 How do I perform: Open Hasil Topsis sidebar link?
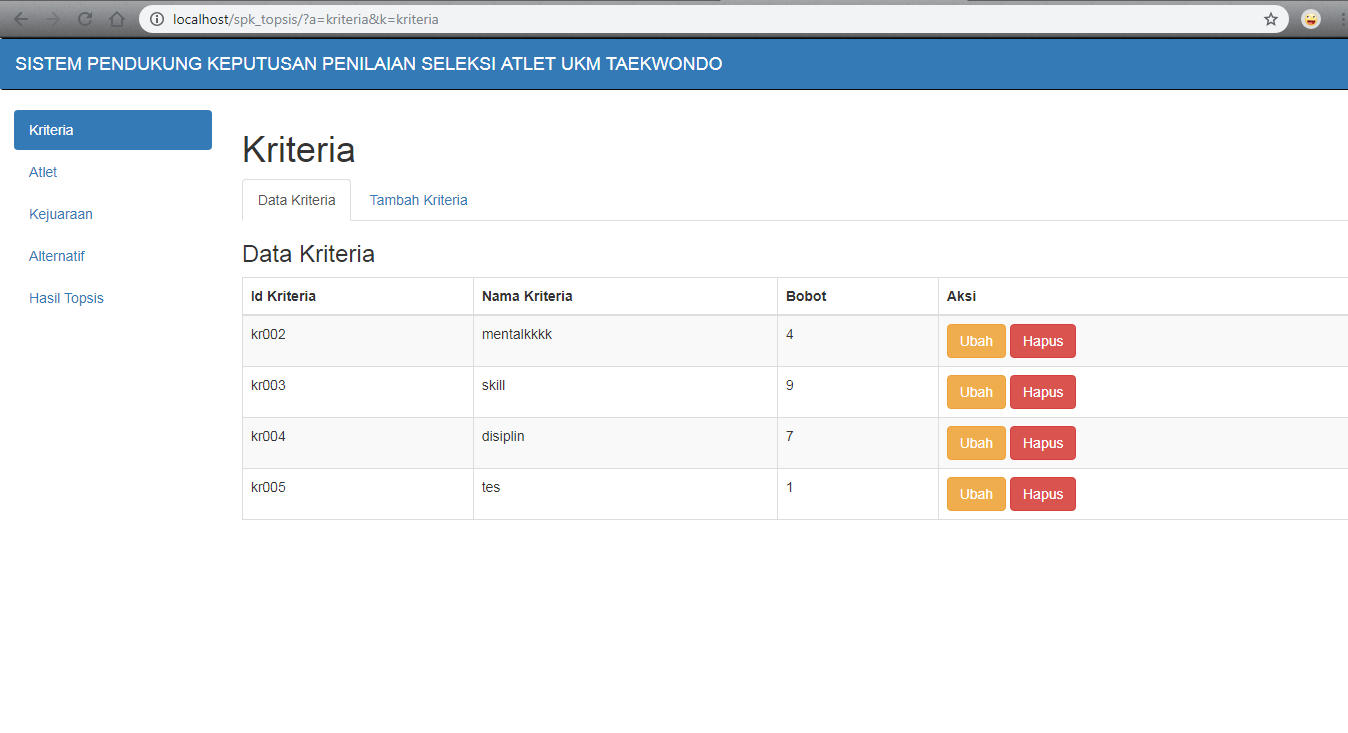pyautogui.click(x=66, y=298)
